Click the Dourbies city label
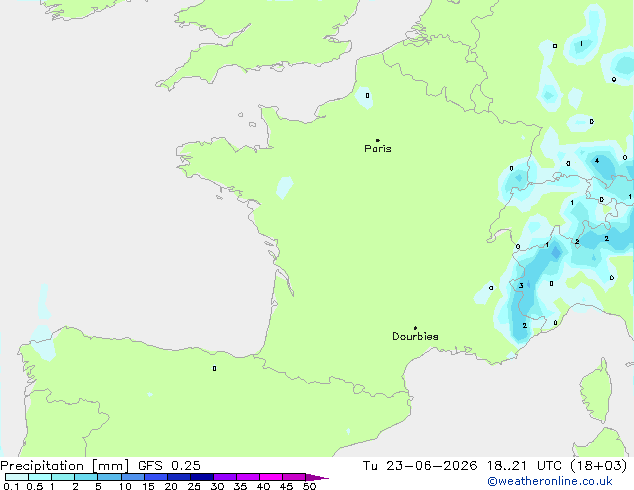 pos(415,336)
